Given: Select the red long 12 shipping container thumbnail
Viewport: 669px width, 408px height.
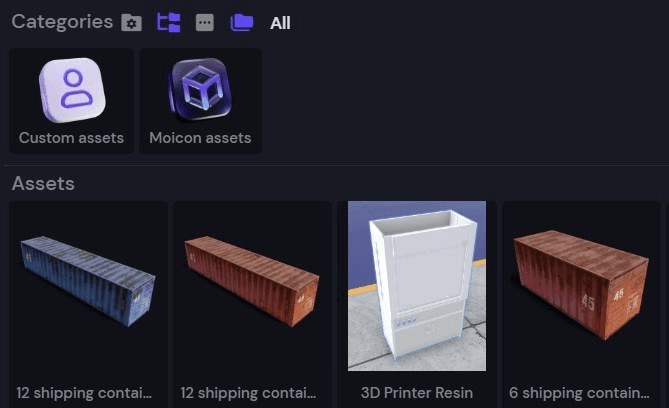Looking at the screenshot, I should click(252, 280).
